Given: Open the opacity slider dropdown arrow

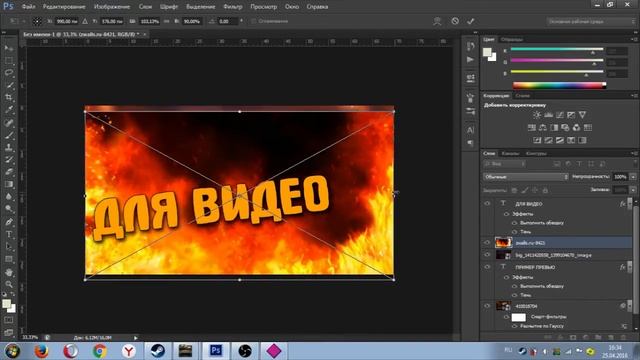Looking at the screenshot, I should click(633, 177).
